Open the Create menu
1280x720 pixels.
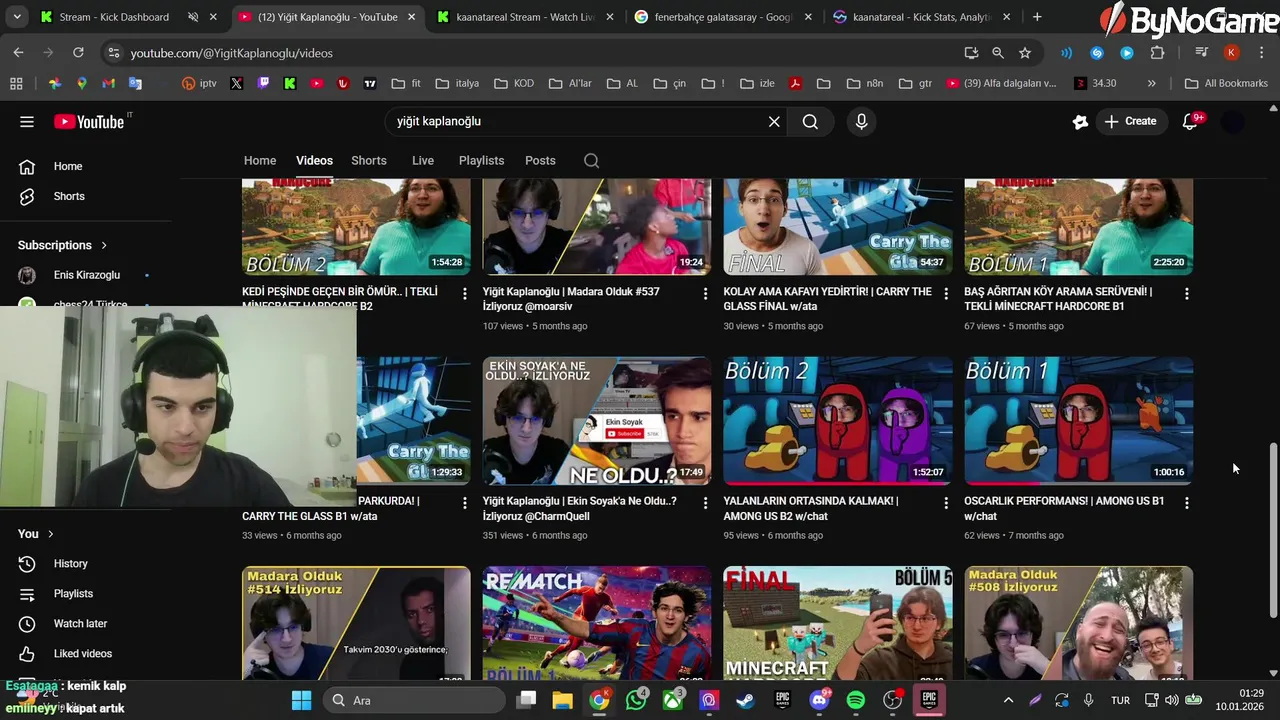coord(1131,121)
